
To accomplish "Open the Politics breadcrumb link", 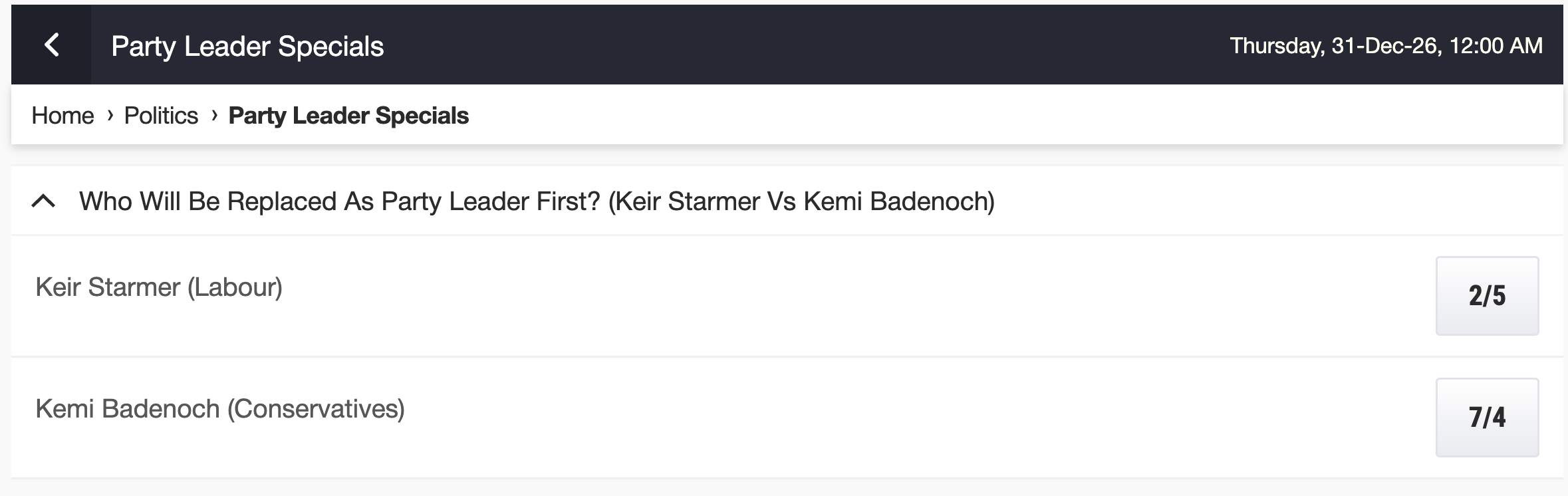I will click(x=161, y=116).
